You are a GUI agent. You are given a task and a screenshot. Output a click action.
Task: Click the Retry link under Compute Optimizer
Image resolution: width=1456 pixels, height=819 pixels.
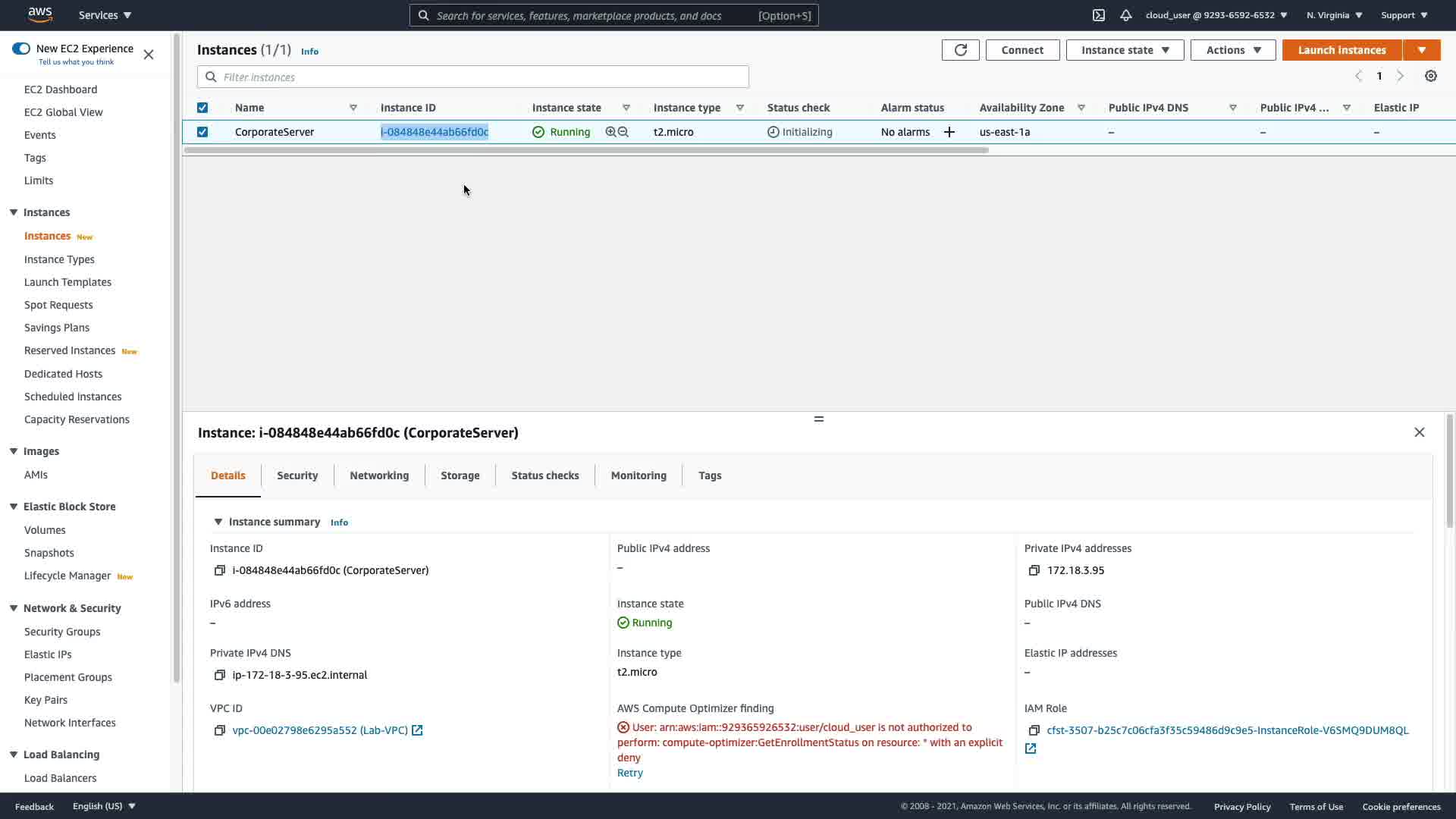tap(629, 773)
